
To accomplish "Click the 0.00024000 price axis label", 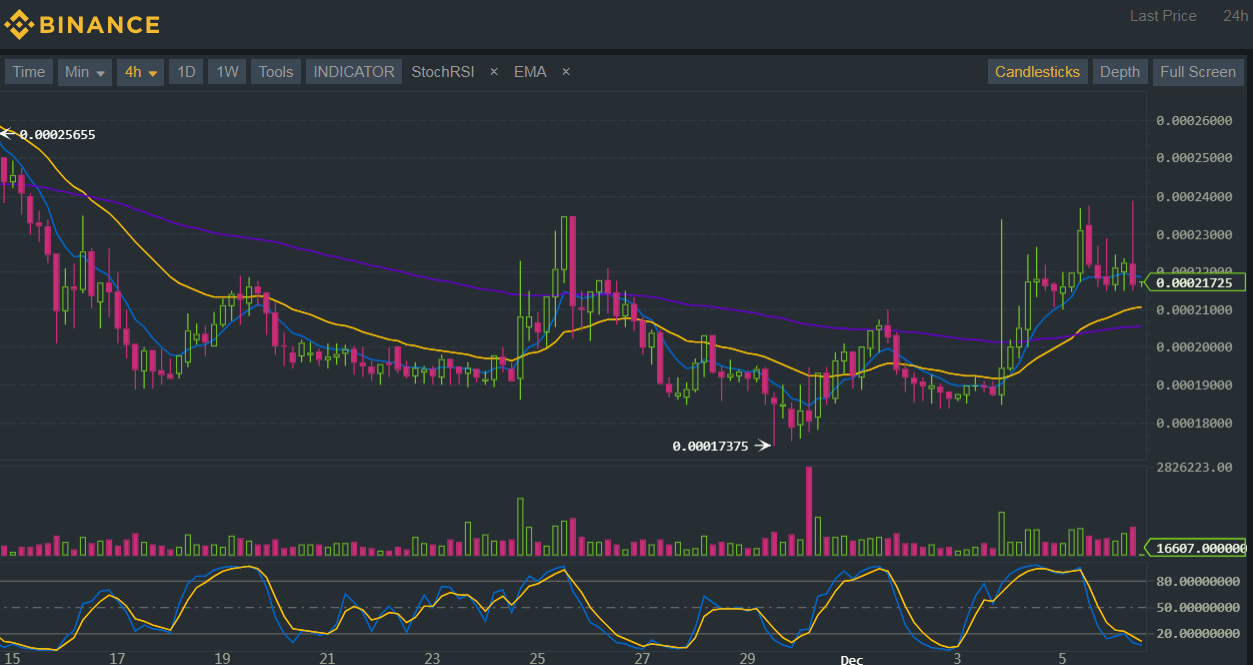I will [x=1194, y=196].
